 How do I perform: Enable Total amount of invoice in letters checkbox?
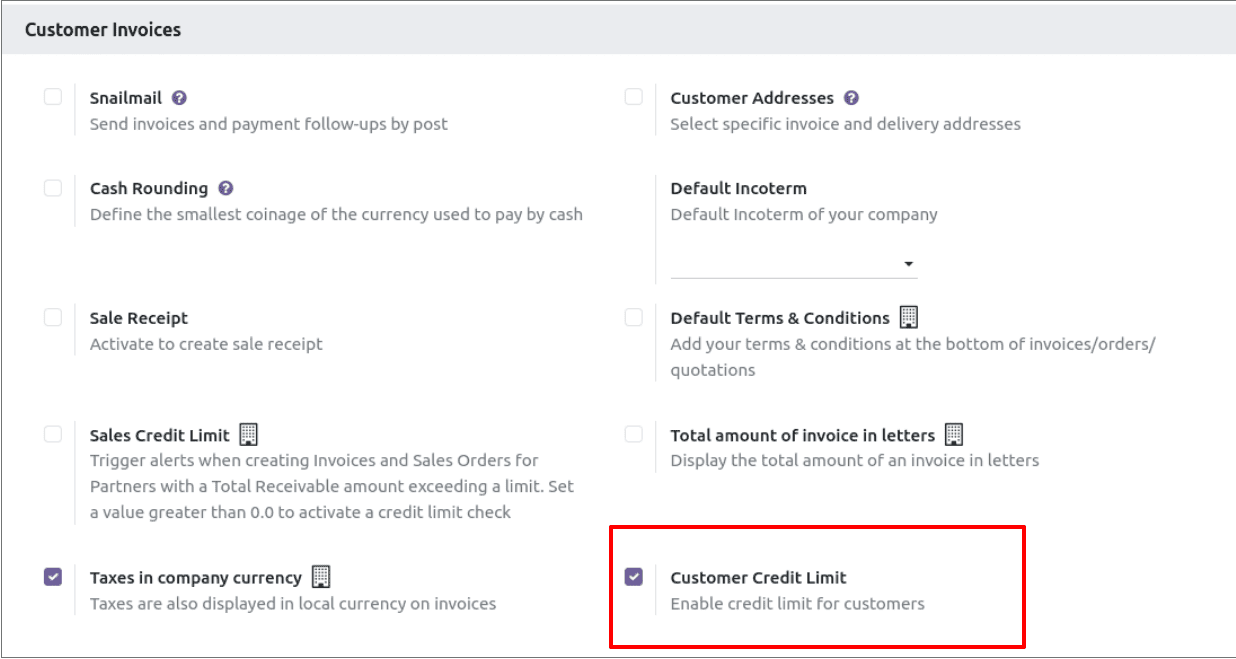[634, 434]
